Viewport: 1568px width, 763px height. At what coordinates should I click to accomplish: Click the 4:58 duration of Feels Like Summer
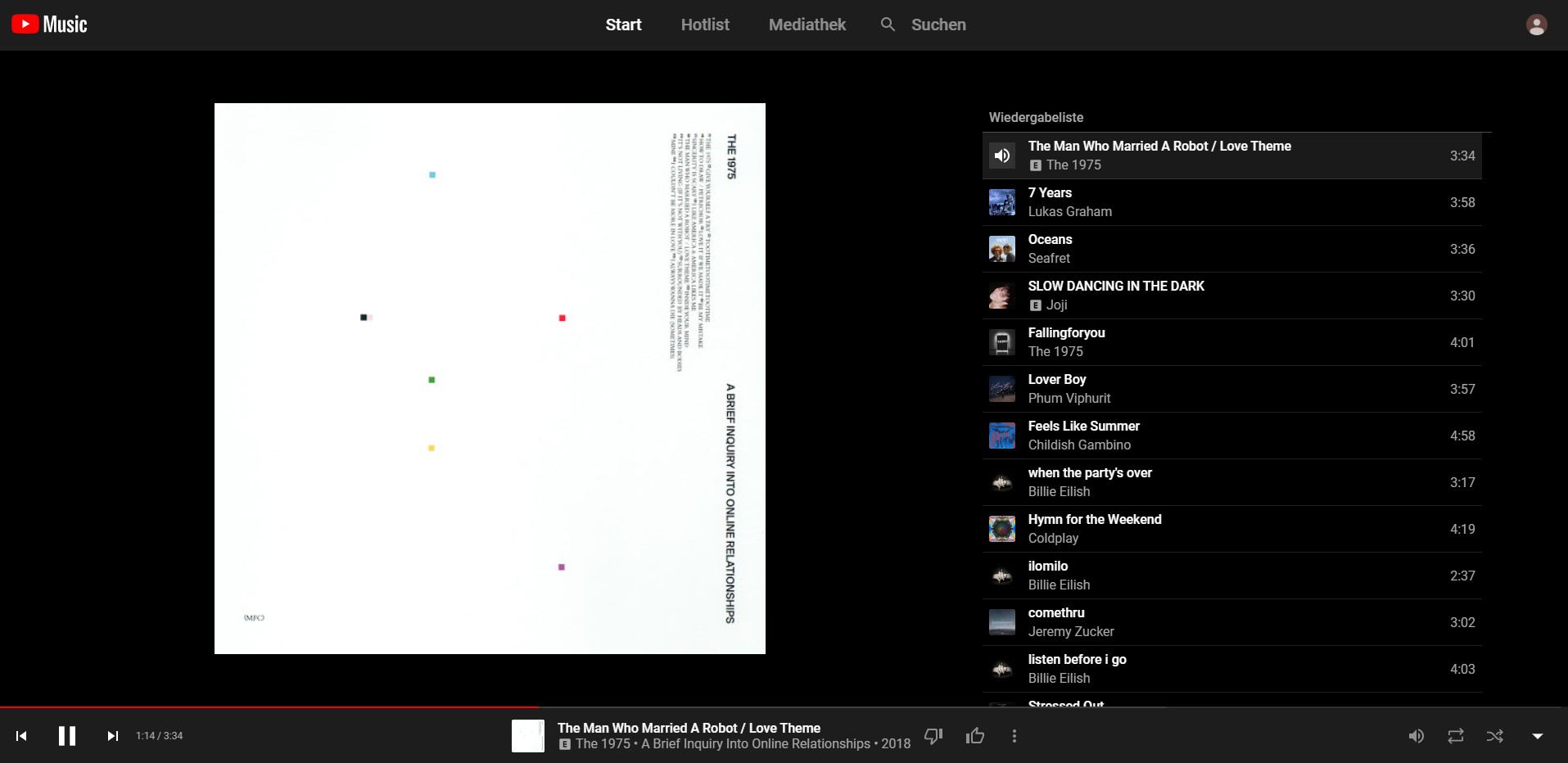[1462, 436]
